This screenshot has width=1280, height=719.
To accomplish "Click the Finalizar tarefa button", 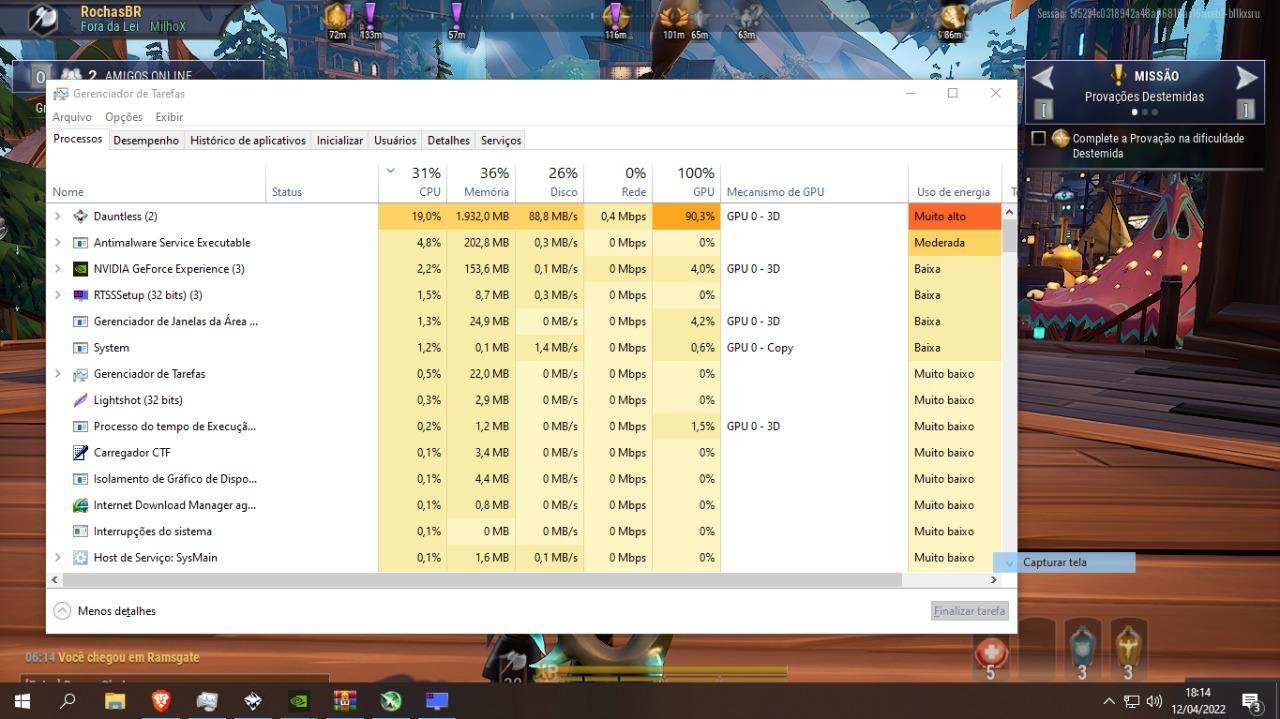I will click(969, 611).
